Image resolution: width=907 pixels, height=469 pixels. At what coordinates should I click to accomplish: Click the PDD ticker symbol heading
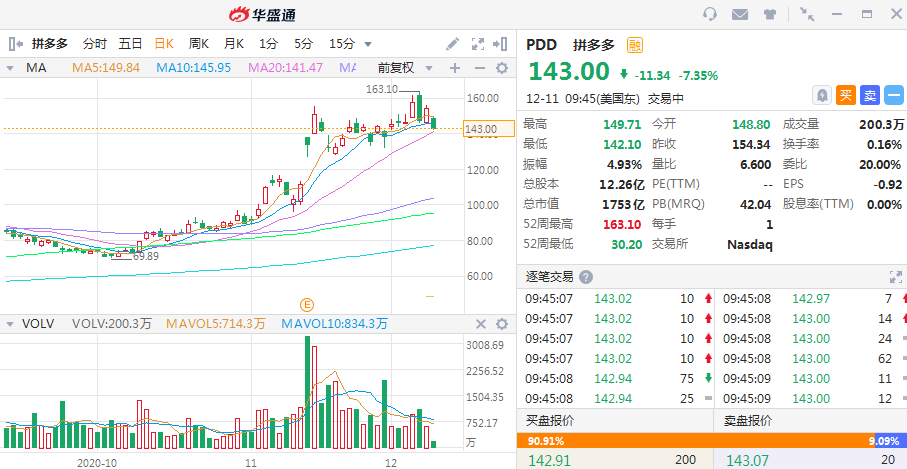point(541,45)
